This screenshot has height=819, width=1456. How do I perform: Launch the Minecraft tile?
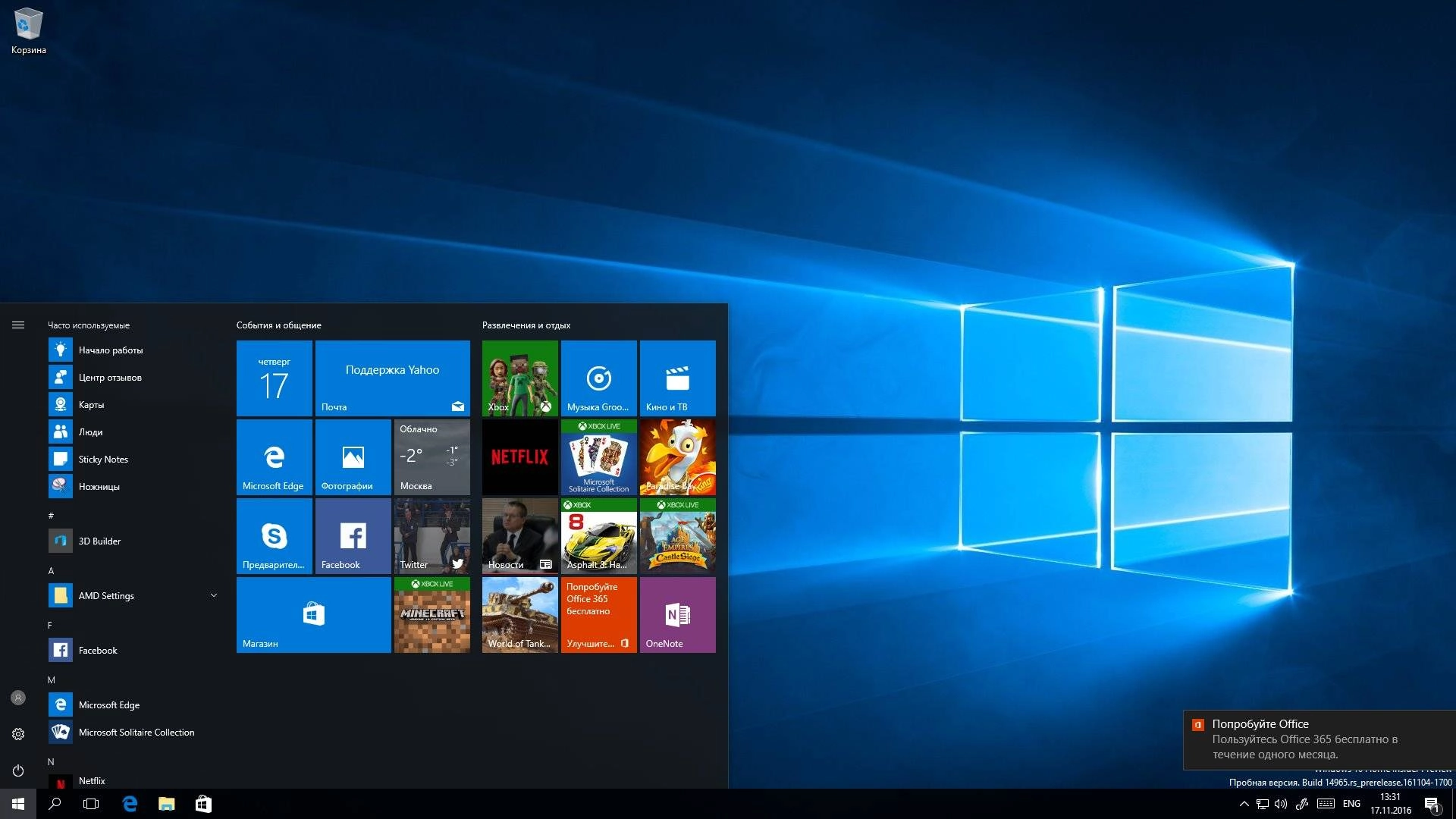[432, 615]
